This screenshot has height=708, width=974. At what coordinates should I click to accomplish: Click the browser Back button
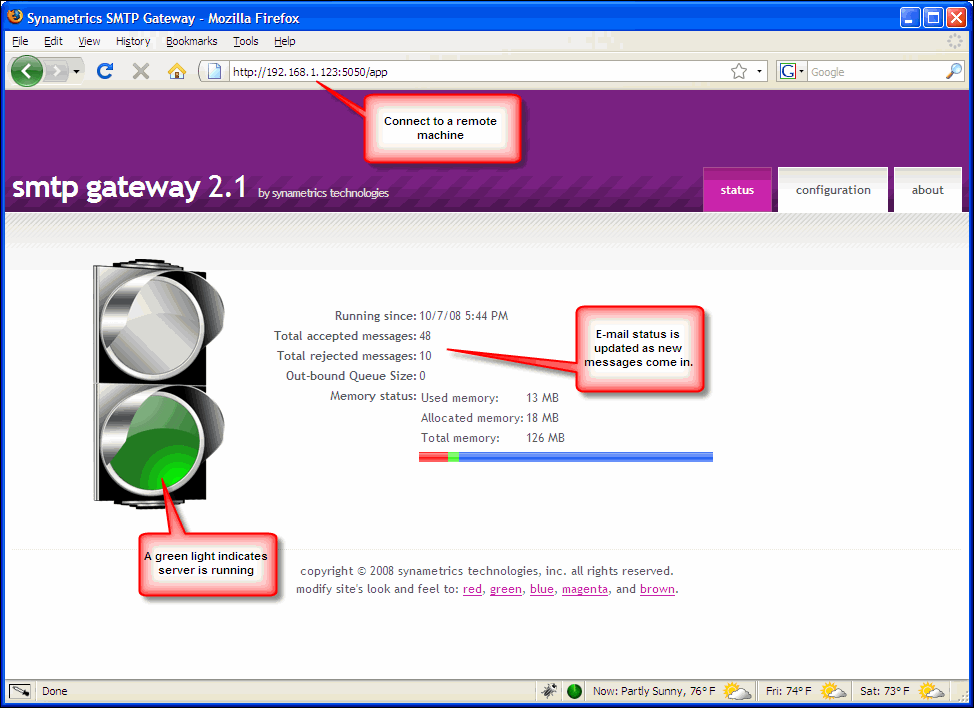[27, 71]
